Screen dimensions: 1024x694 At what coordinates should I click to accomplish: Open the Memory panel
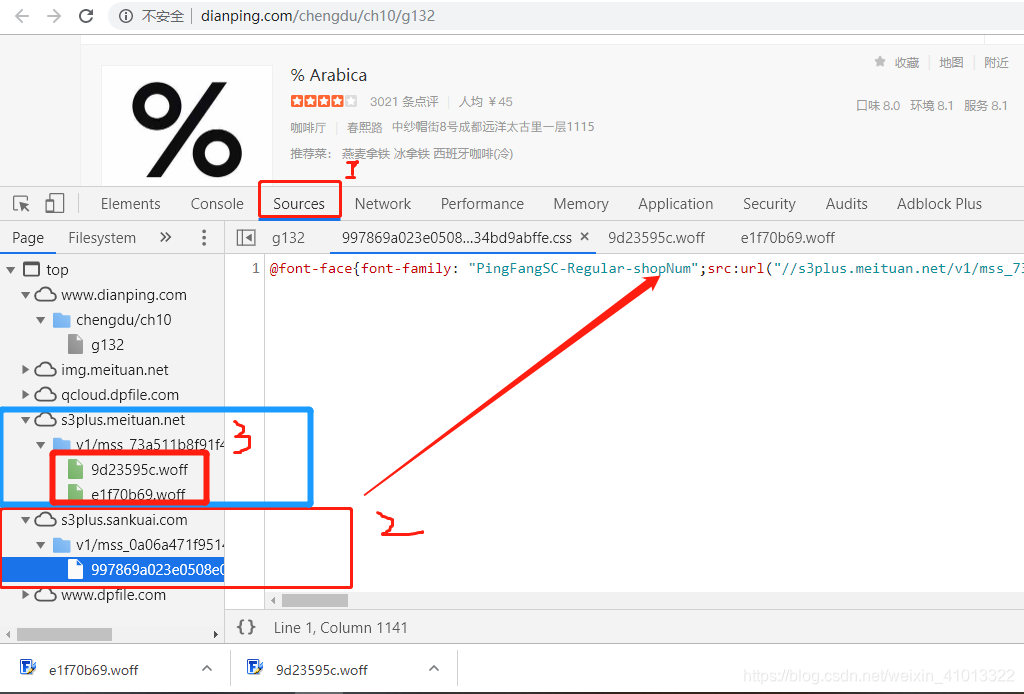(581, 204)
